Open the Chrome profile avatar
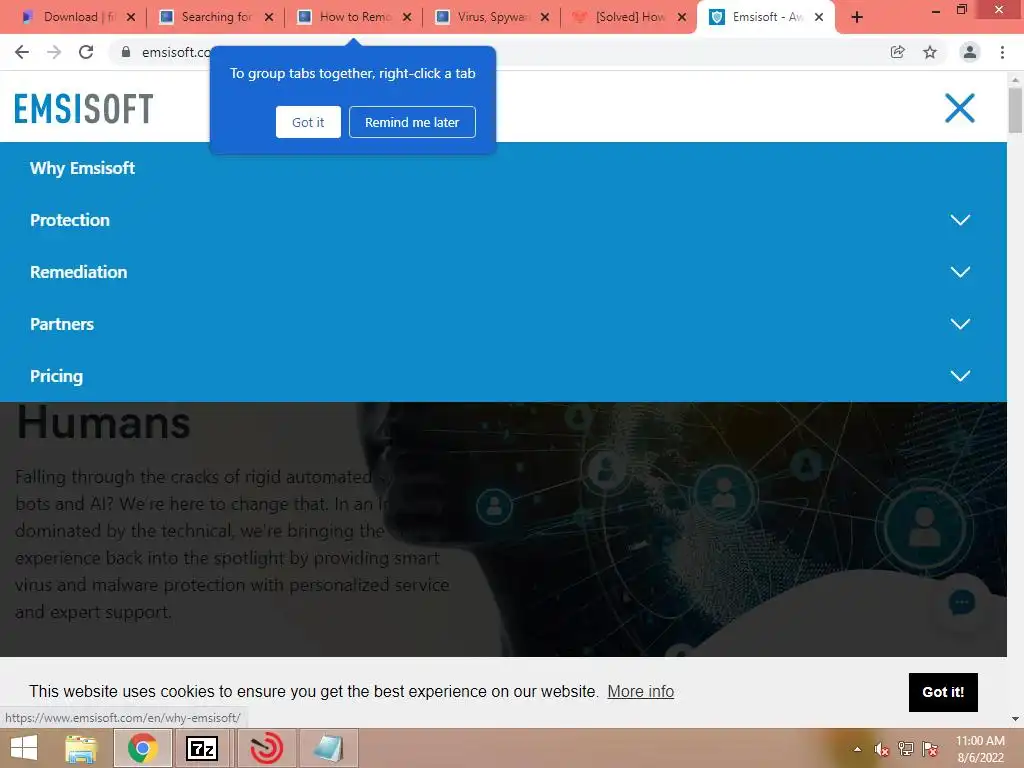 click(970, 52)
